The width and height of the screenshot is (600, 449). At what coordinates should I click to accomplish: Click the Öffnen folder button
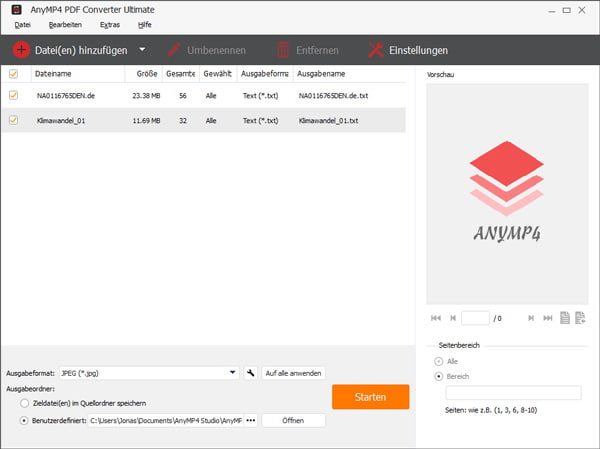pos(293,420)
